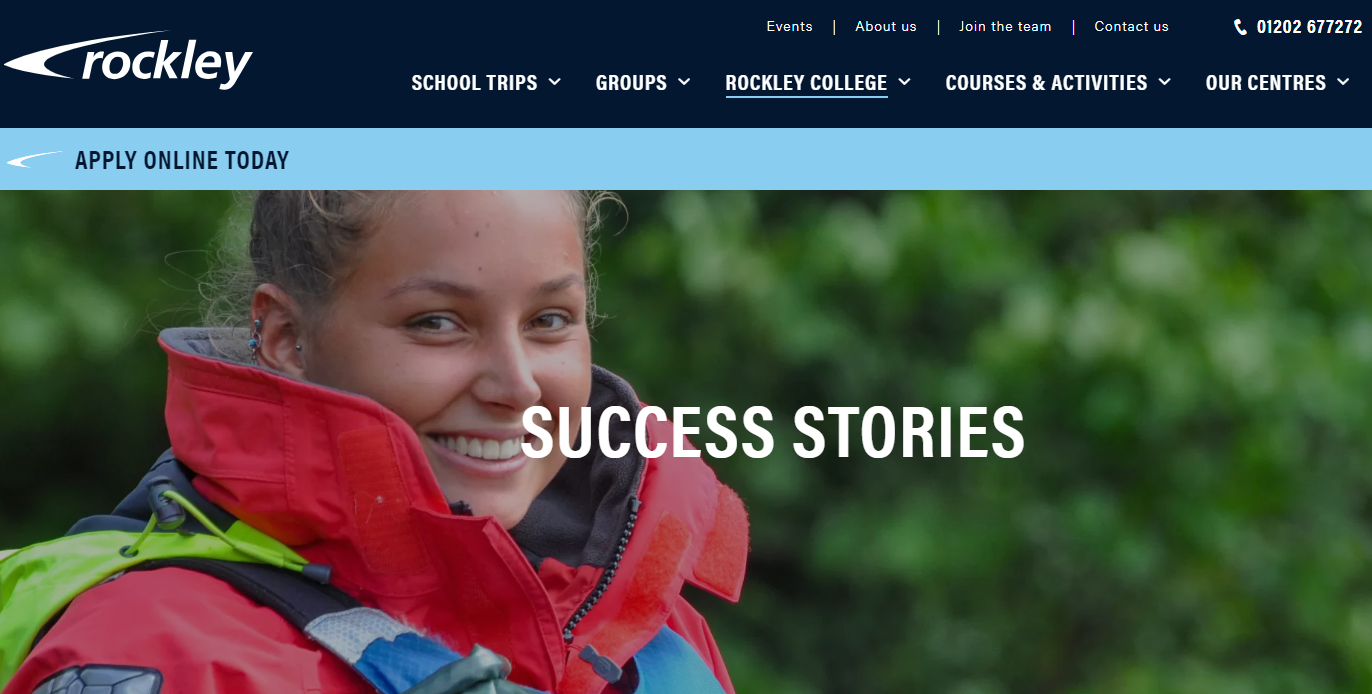Select the Groups menu item
Viewport: 1372px width, 694px height.
(631, 83)
